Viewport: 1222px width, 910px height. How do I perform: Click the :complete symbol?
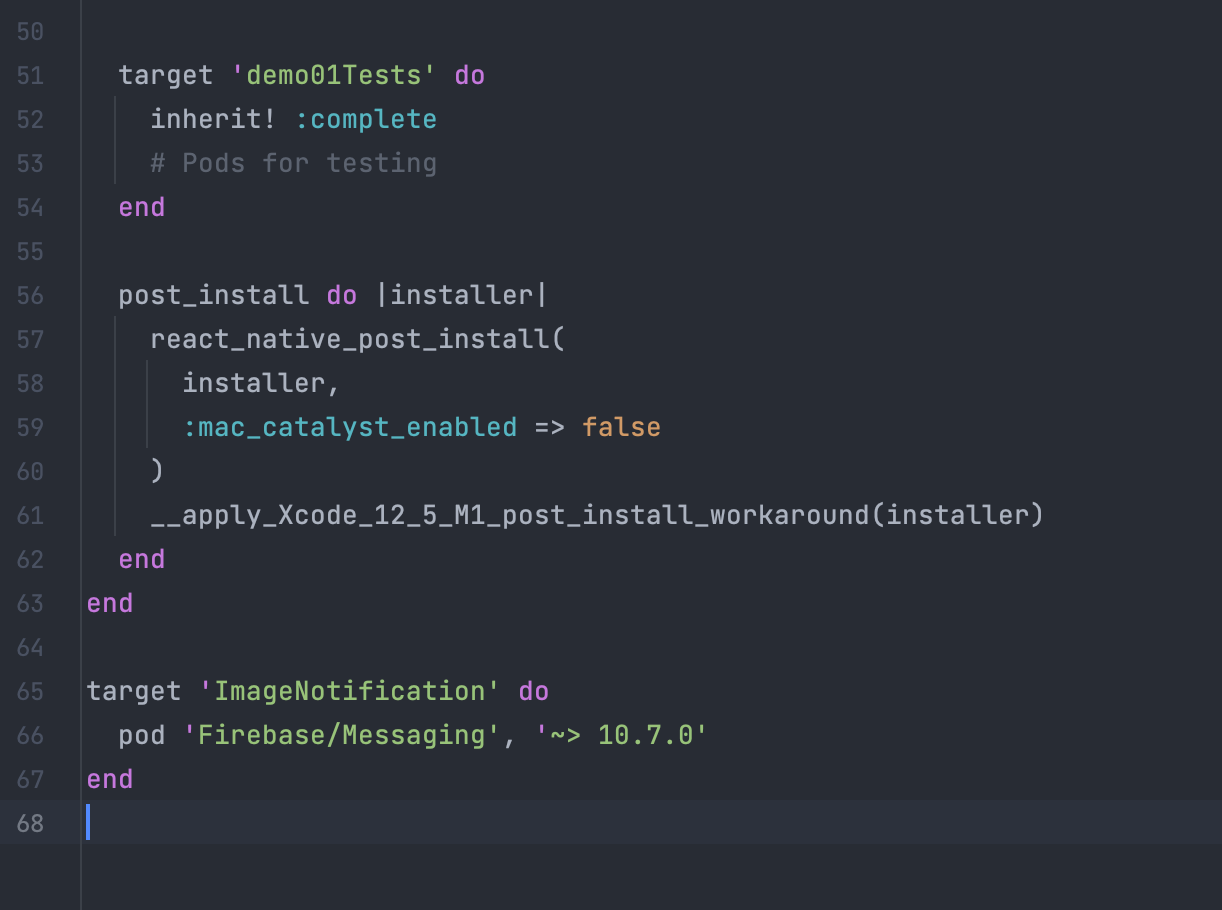pos(366,120)
